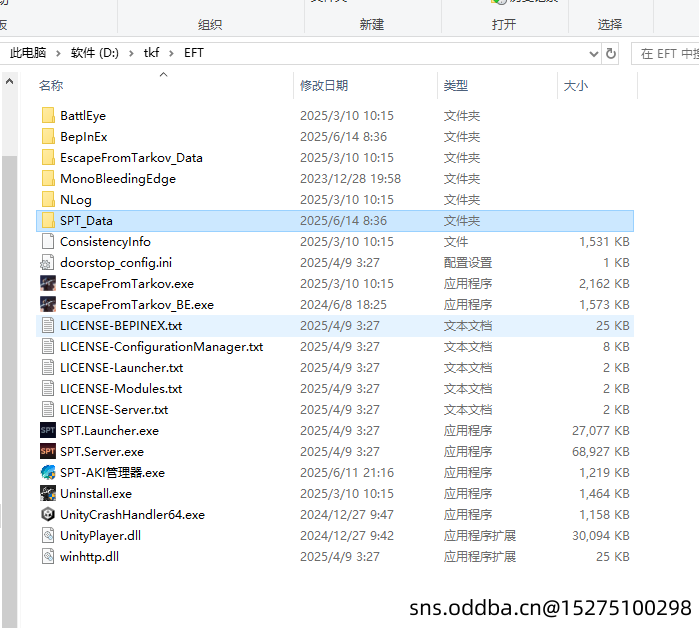
Task: Expand the chevron after 此电脑 breadcrumb
Action: click(x=58, y=53)
